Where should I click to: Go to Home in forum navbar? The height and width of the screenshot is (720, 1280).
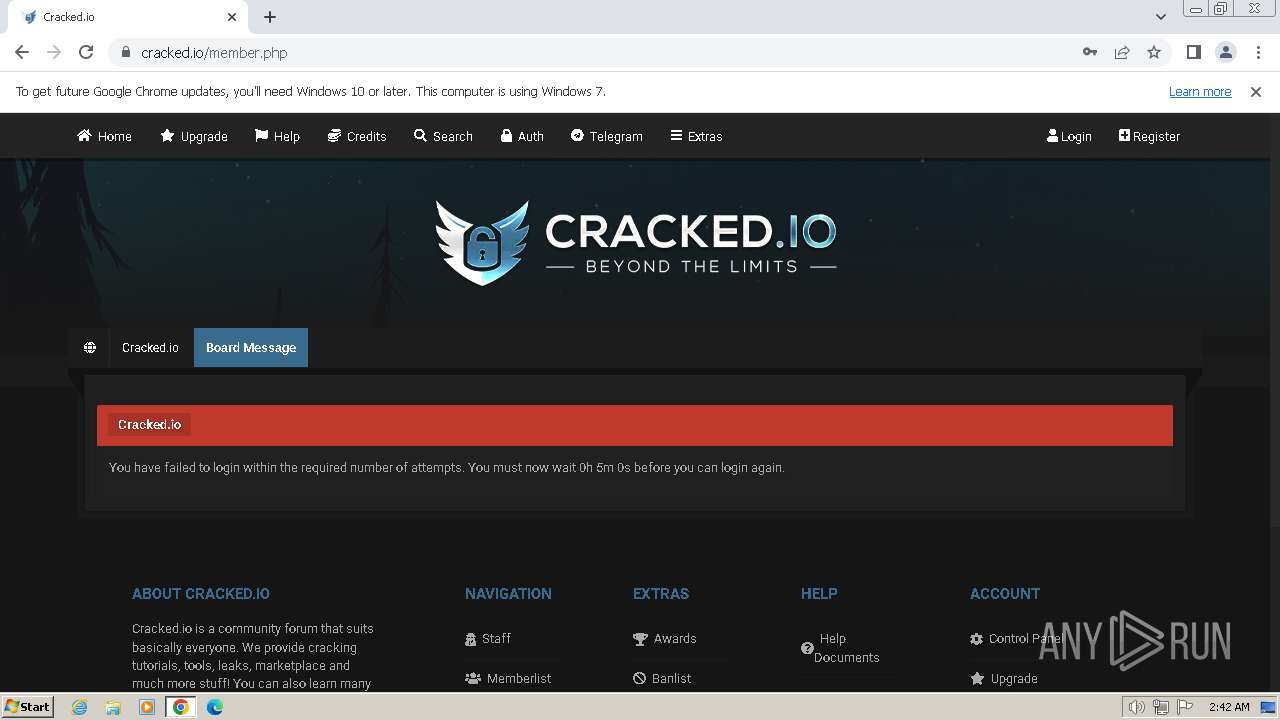pos(104,136)
